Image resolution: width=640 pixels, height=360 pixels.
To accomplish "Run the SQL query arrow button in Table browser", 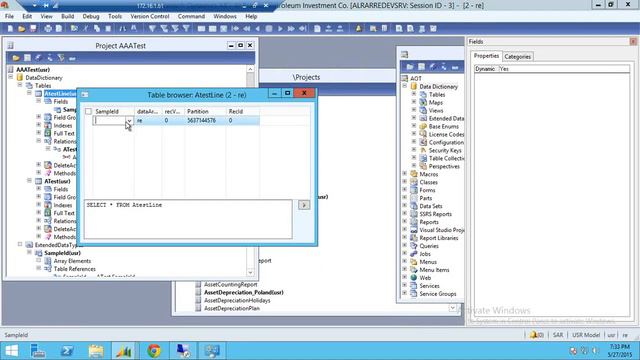I will [304, 205].
